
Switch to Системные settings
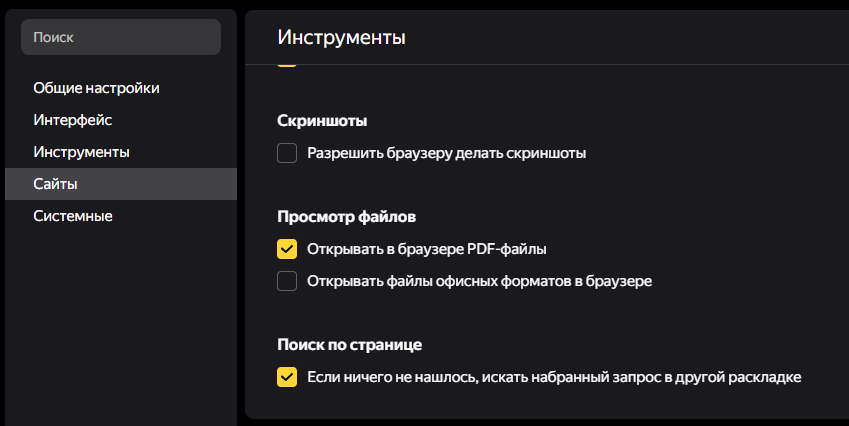[72, 216]
